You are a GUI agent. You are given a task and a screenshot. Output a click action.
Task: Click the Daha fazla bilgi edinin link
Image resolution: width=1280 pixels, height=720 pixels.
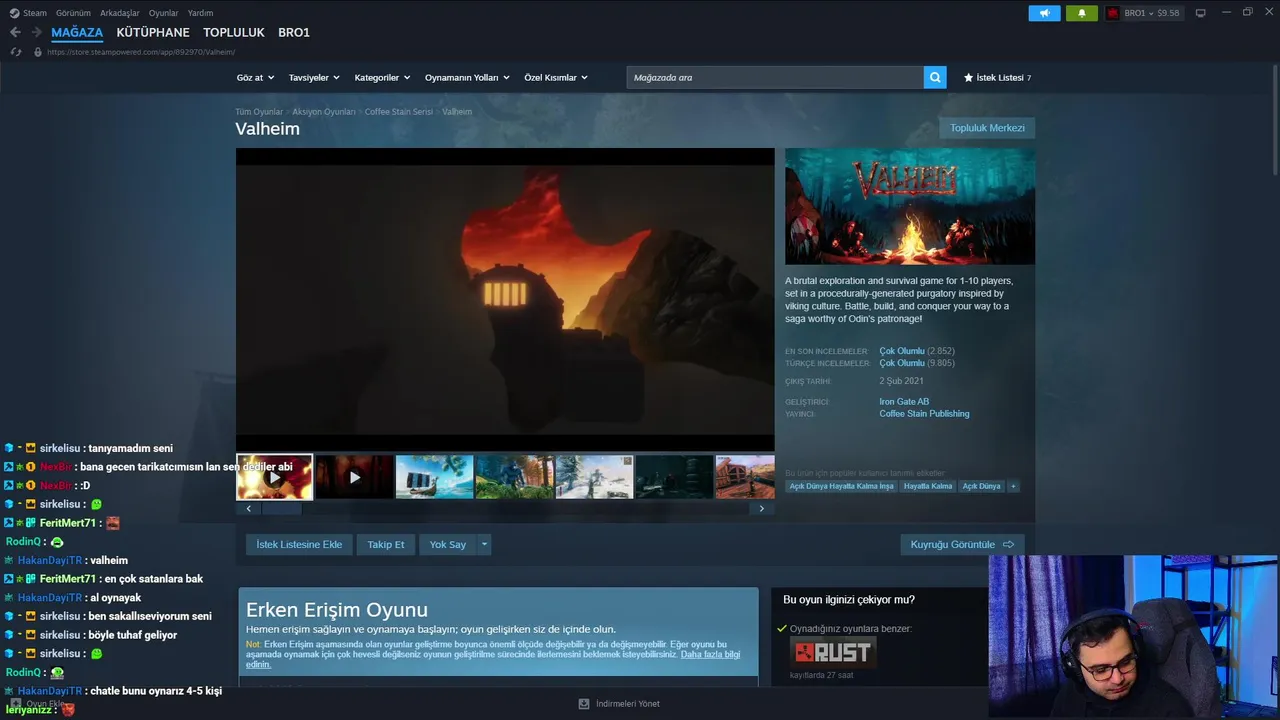[x=710, y=656]
